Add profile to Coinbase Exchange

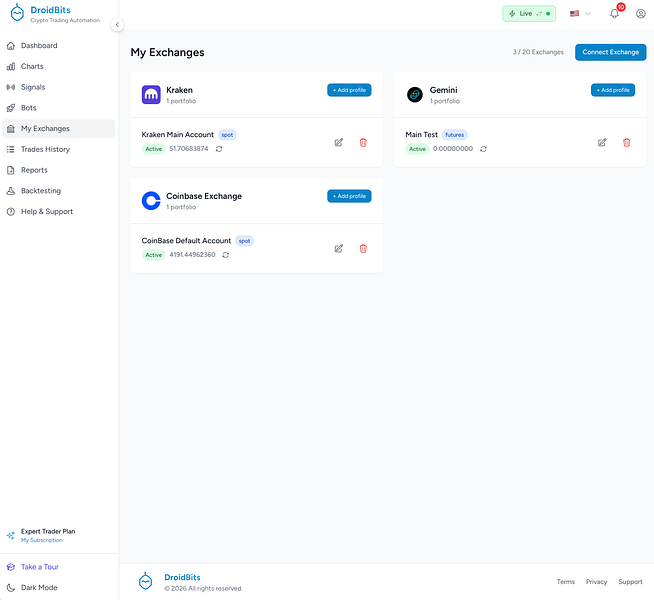[x=349, y=196]
